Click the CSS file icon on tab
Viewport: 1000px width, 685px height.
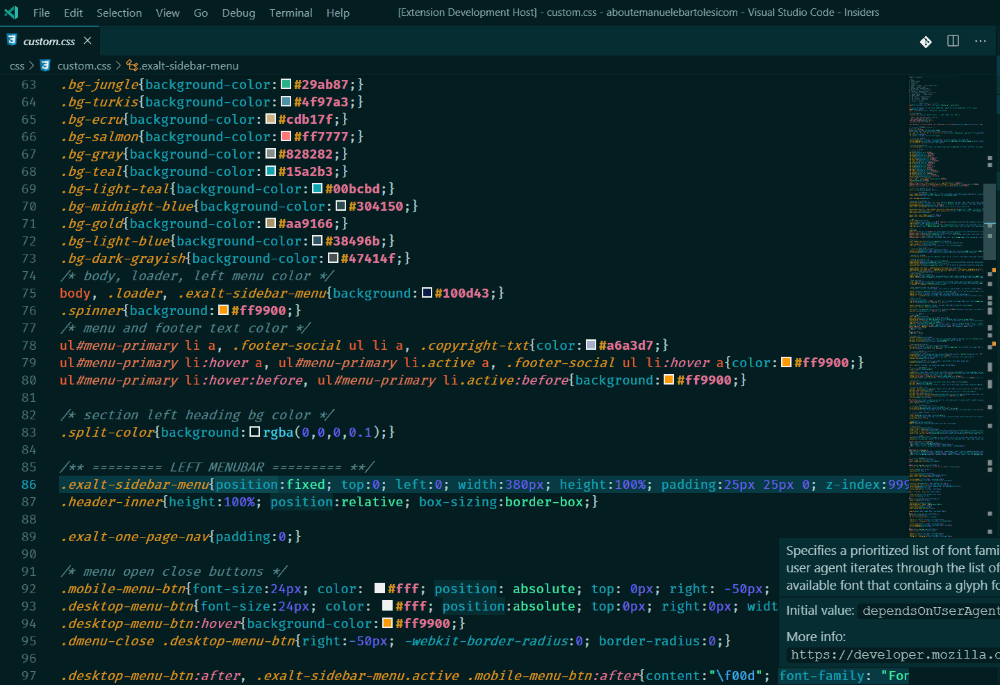coord(12,41)
